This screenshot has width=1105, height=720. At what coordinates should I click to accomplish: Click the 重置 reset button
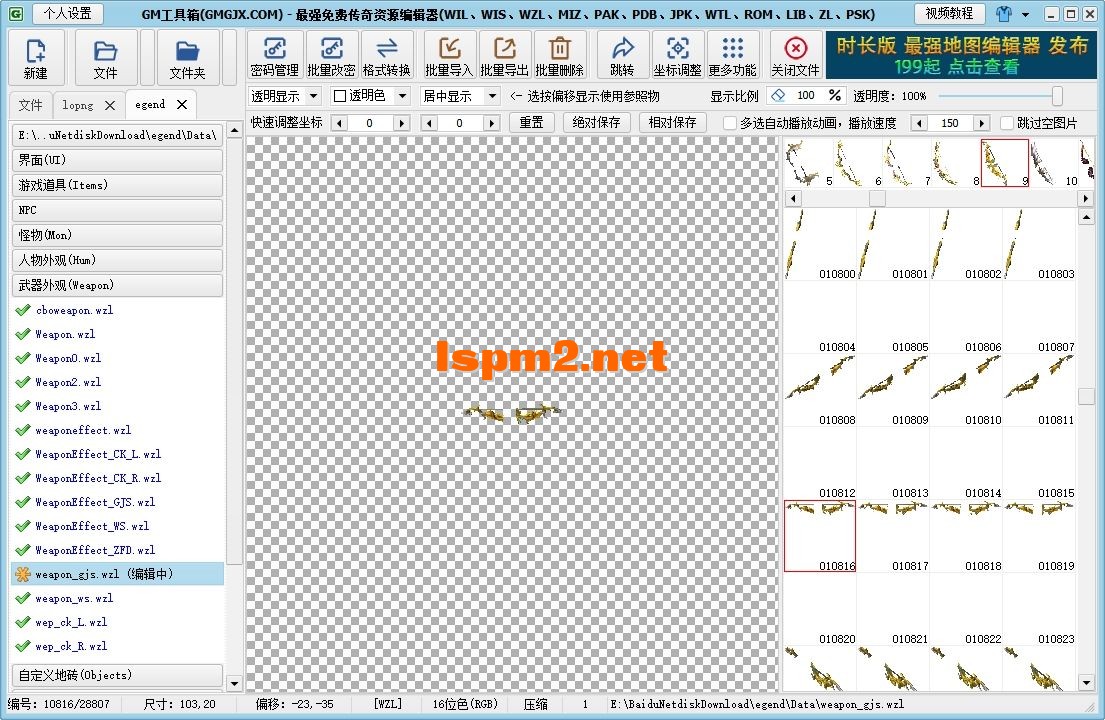531,123
